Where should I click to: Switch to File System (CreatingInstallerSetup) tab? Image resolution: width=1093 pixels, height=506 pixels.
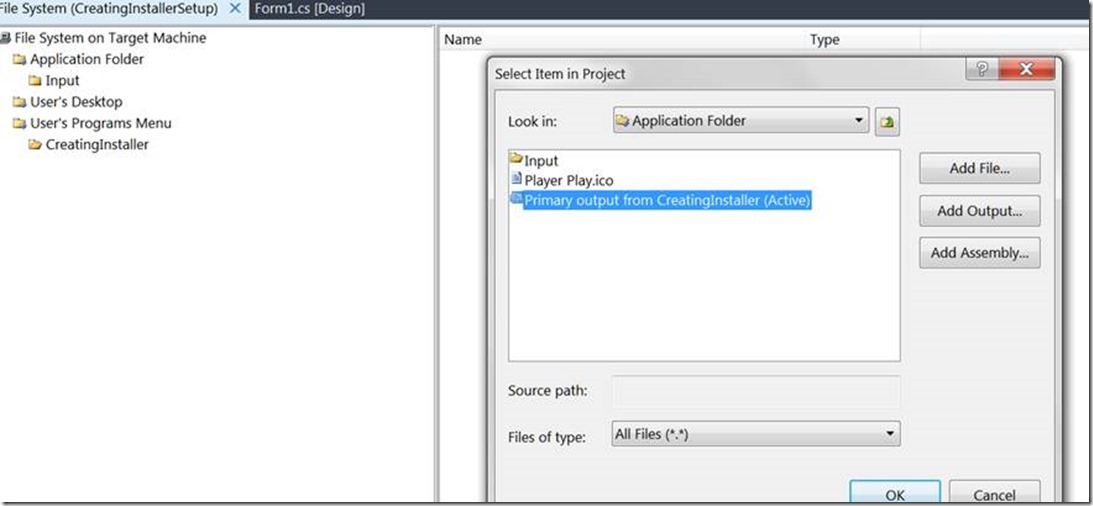pyautogui.click(x=108, y=9)
